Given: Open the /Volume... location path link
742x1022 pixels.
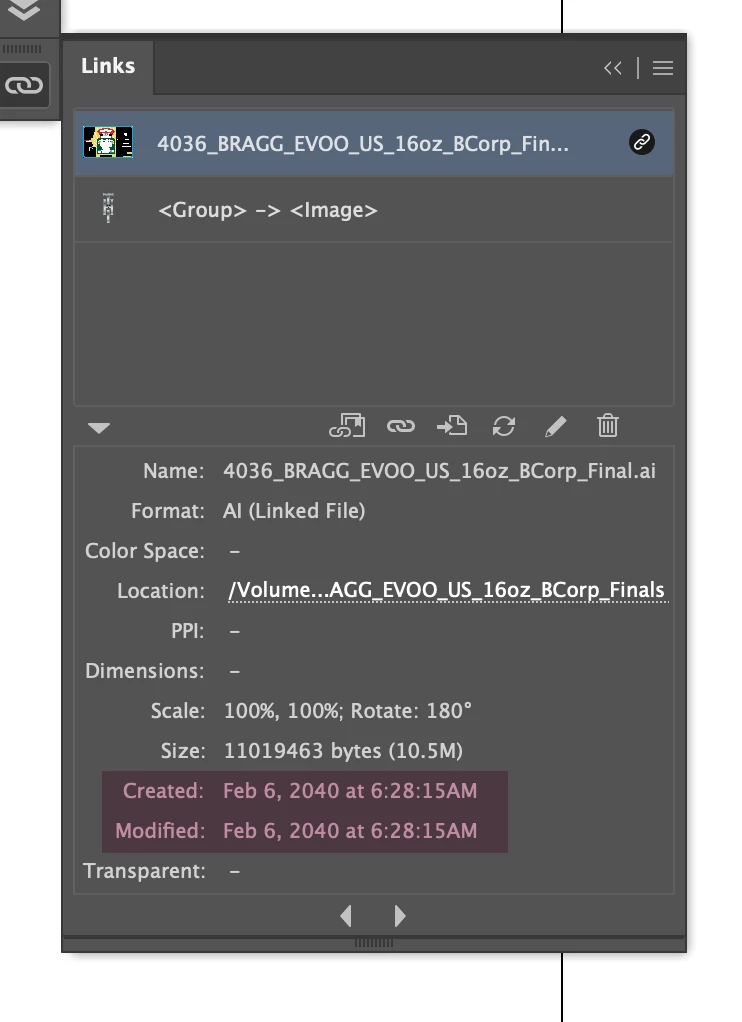Looking at the screenshot, I should [447, 591].
